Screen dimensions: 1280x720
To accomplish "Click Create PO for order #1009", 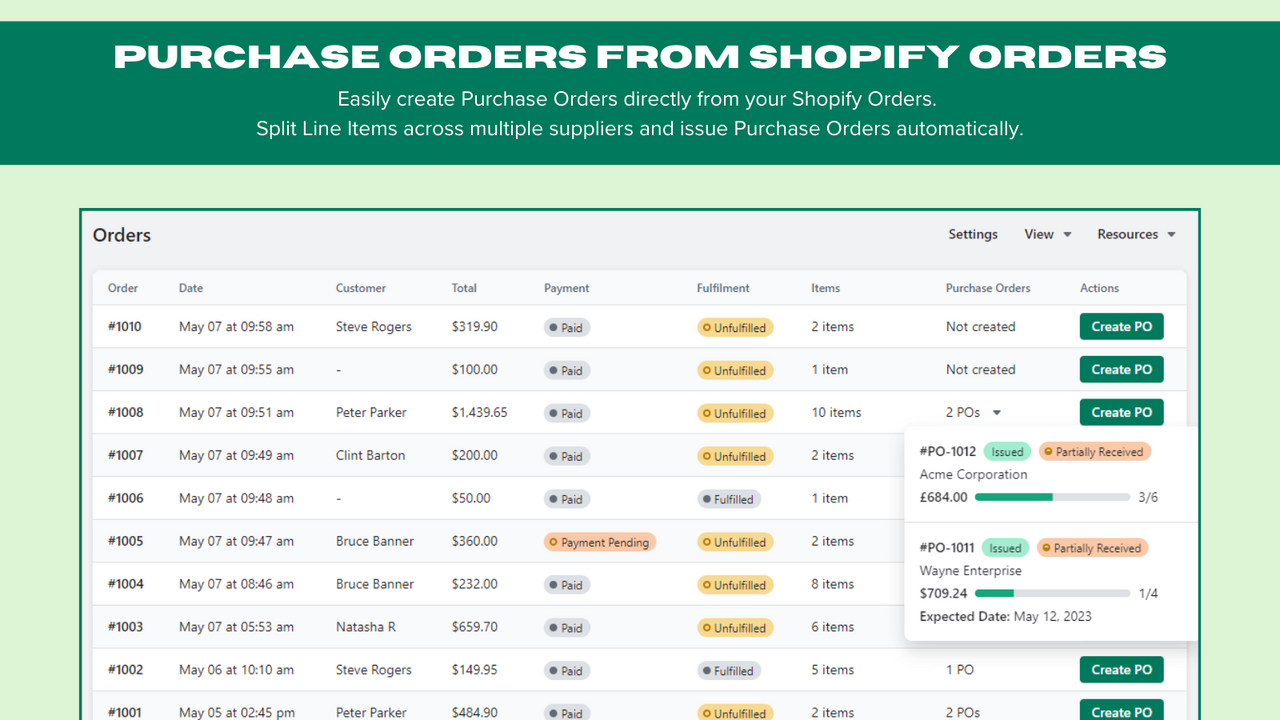I will 1121,369.
